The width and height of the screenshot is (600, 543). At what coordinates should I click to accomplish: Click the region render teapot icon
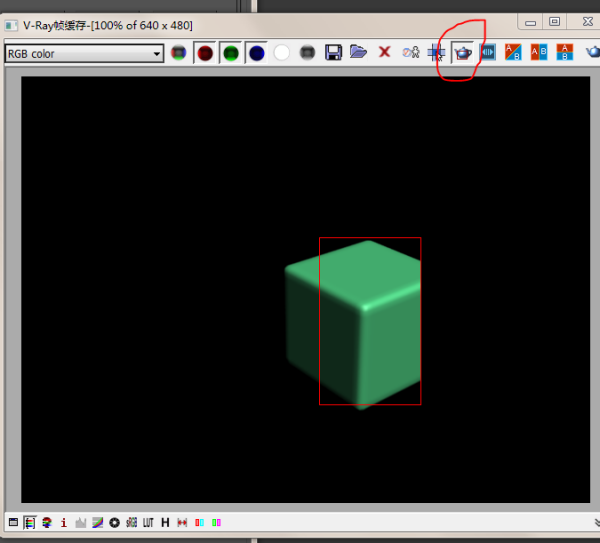tap(463, 52)
